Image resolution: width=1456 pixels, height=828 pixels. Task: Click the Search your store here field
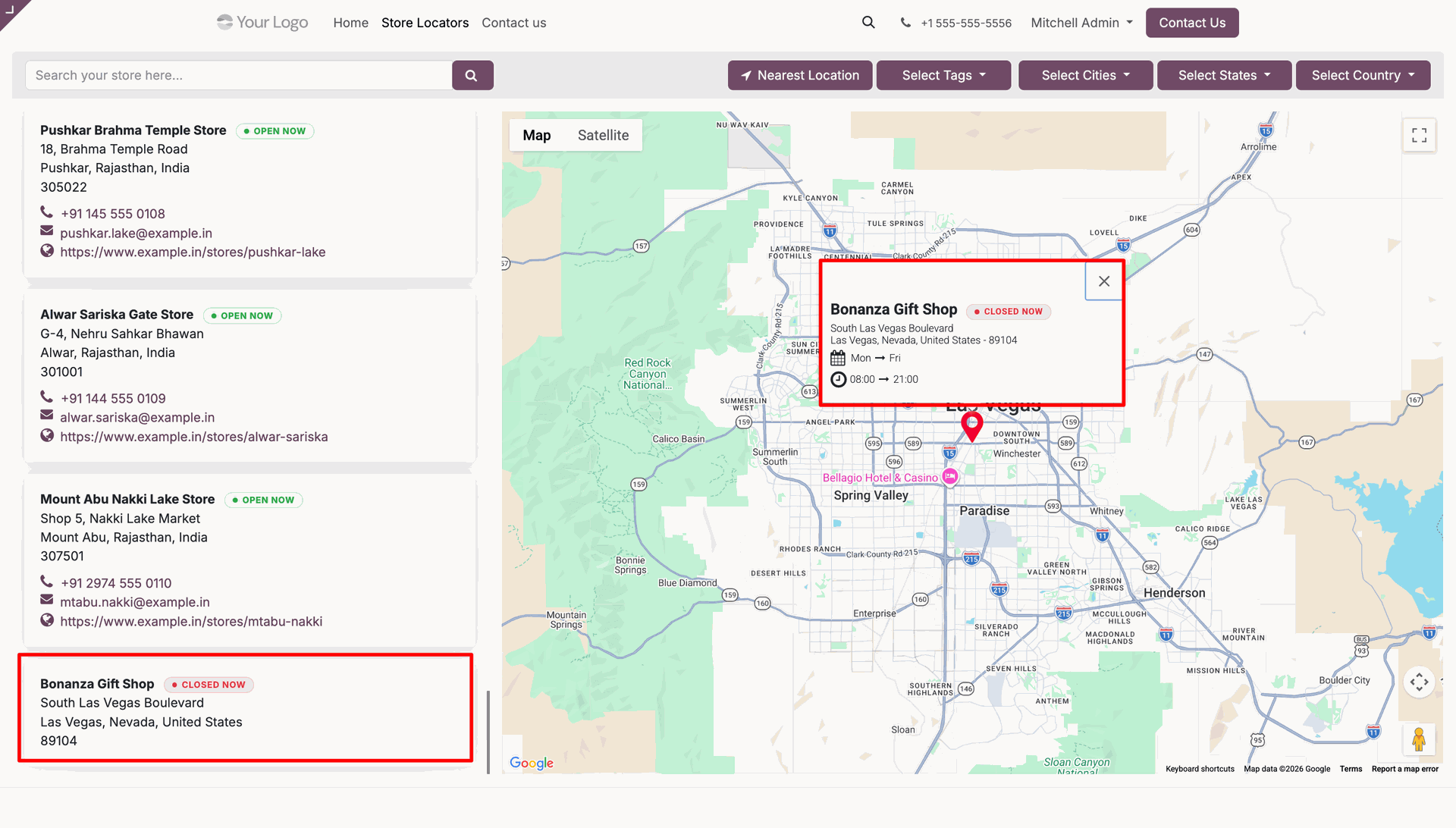tap(239, 76)
